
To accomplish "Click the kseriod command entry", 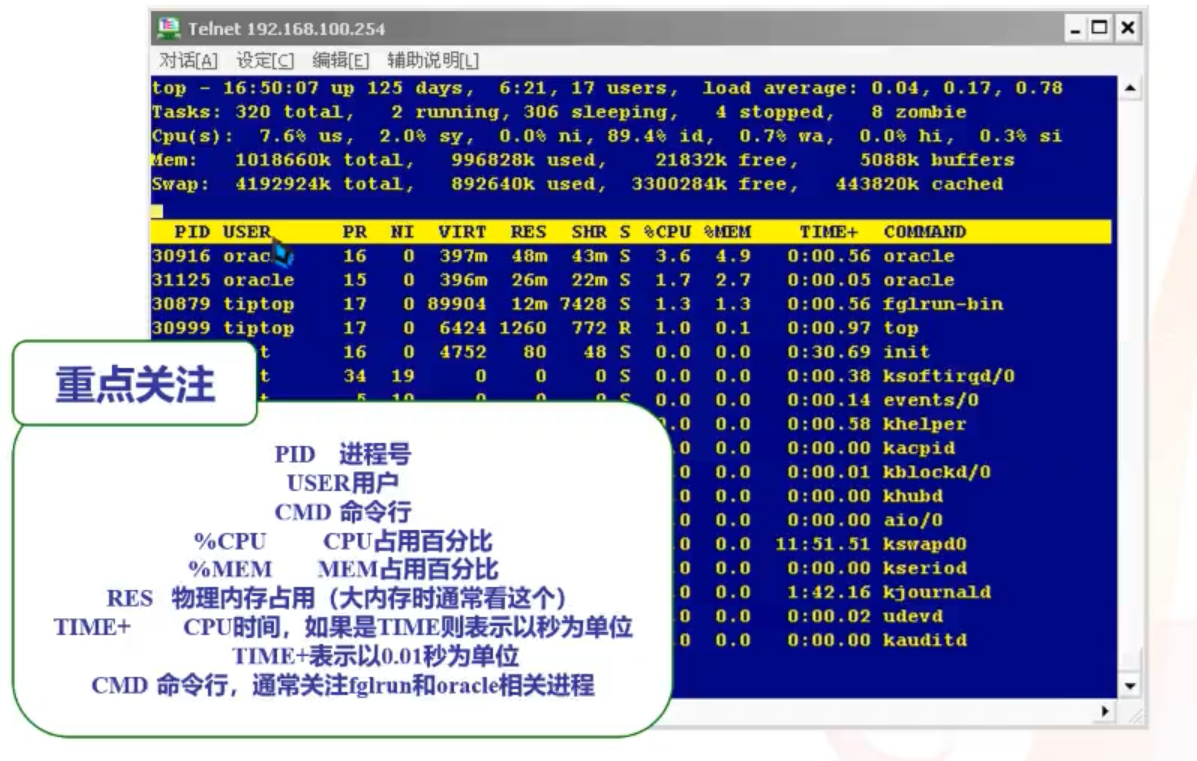I will tap(925, 569).
